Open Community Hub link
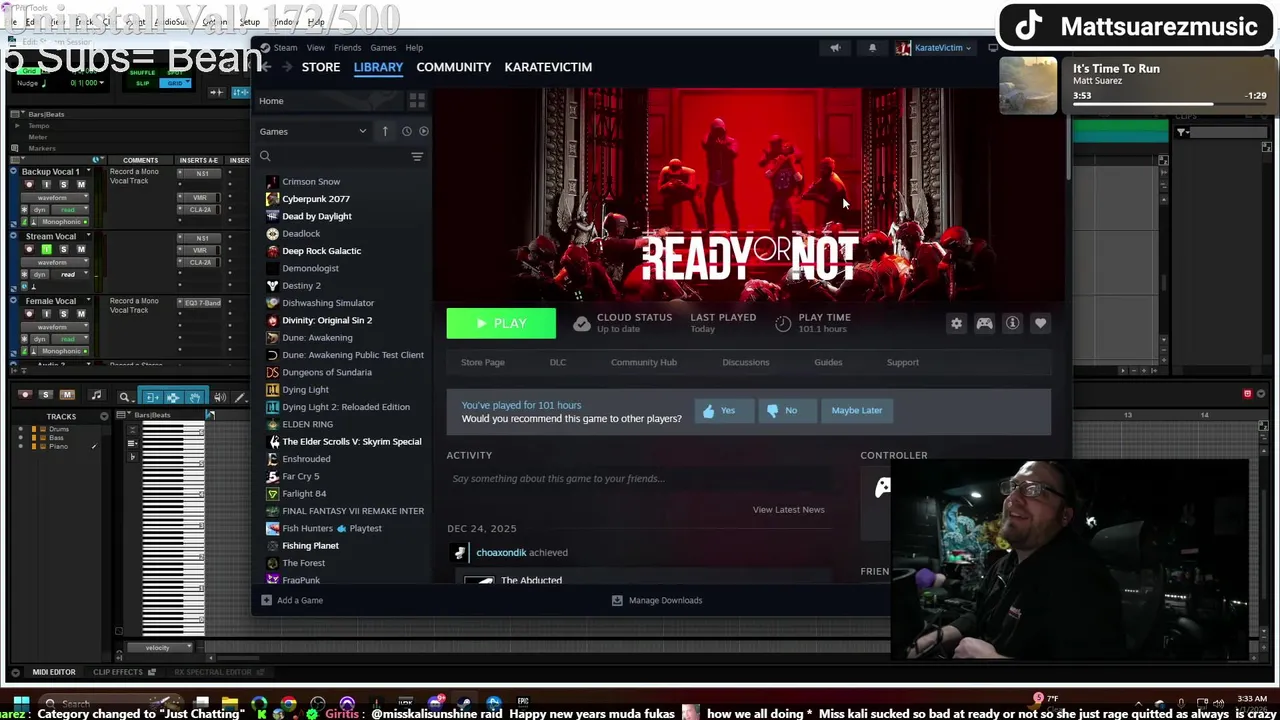This screenshot has width=1280, height=720. tap(643, 362)
